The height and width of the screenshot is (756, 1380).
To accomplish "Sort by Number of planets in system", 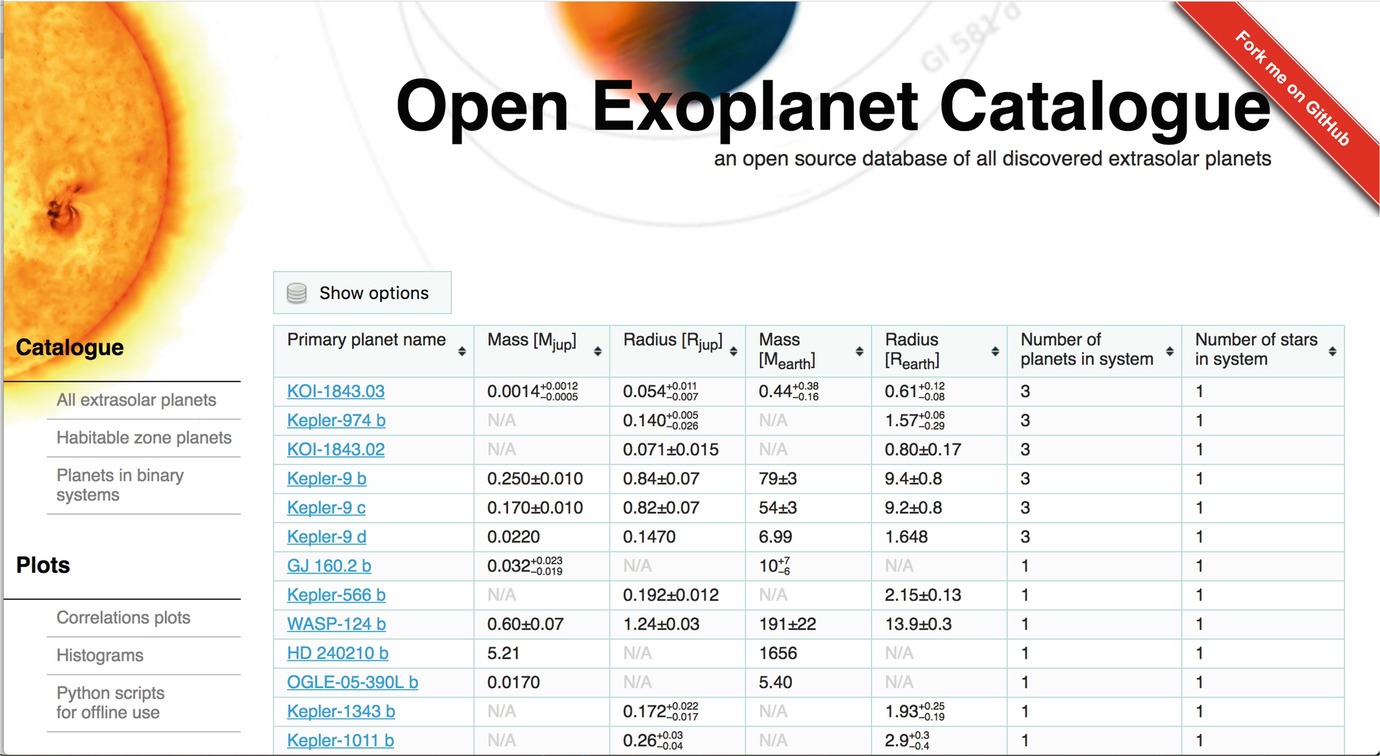I will [1168, 350].
